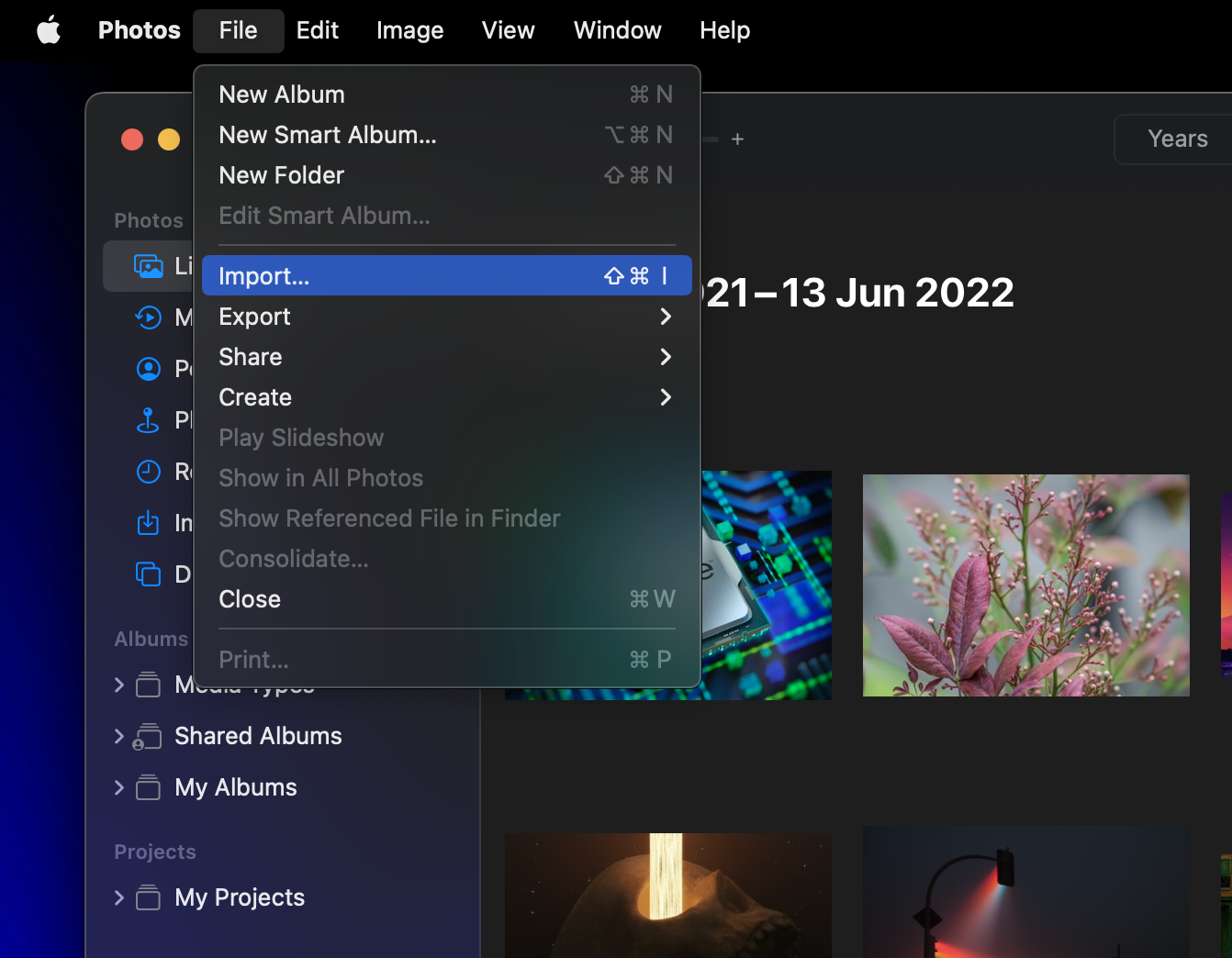Choose New Folder from File menu
The image size is (1232, 958).
447,175
